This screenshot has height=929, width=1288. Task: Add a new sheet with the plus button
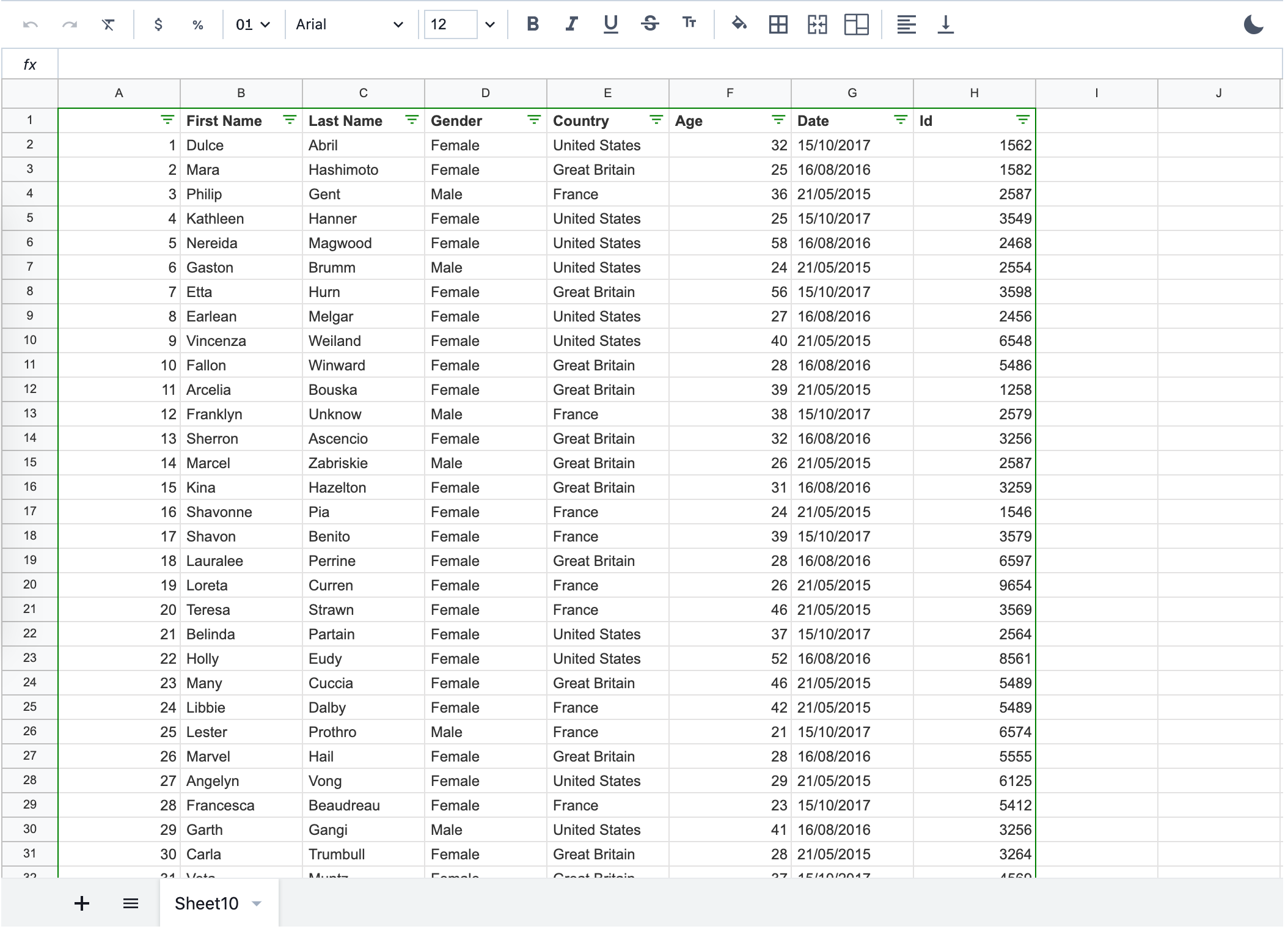click(81, 903)
